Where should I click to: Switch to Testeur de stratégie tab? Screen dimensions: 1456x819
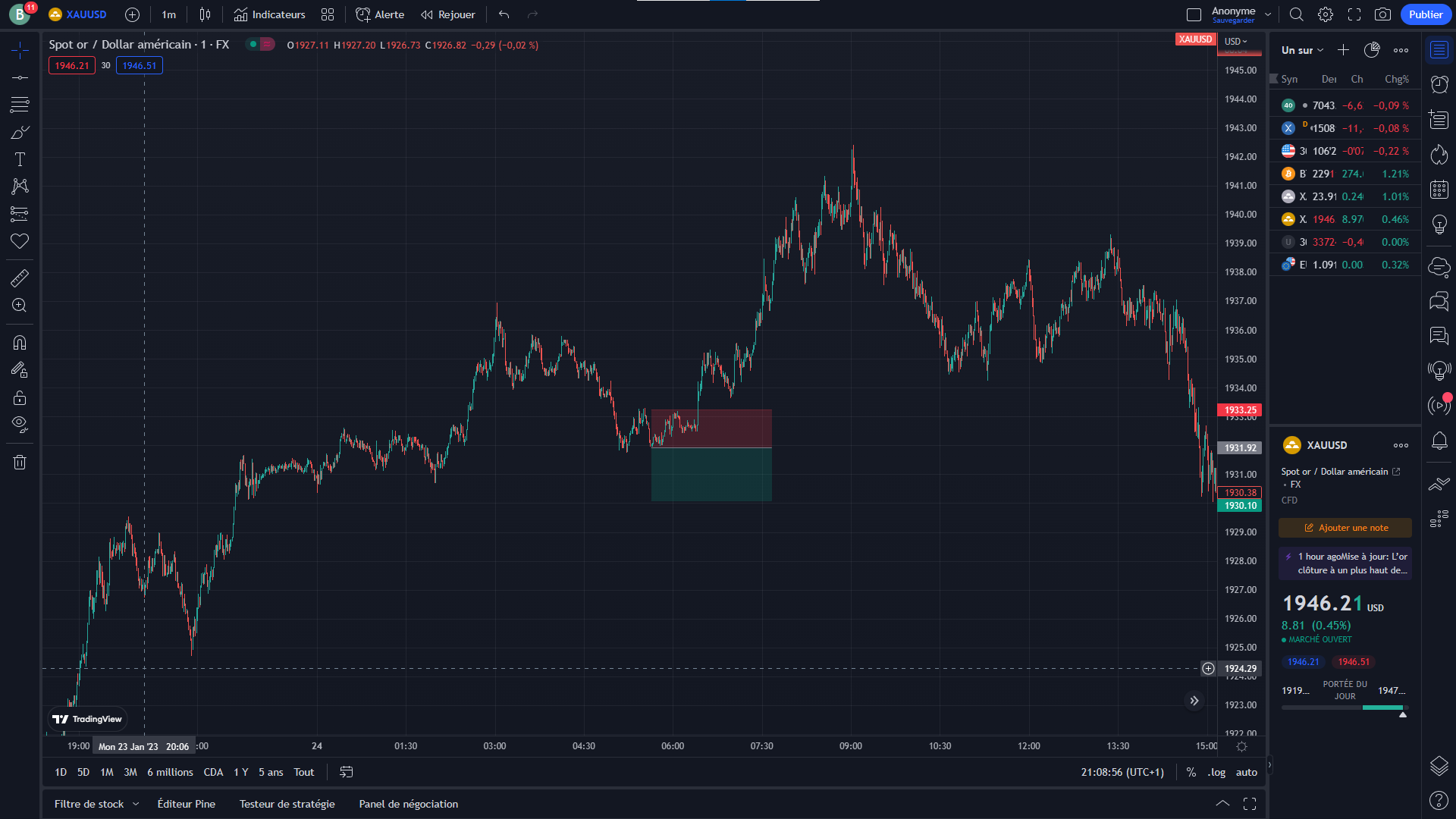287,804
